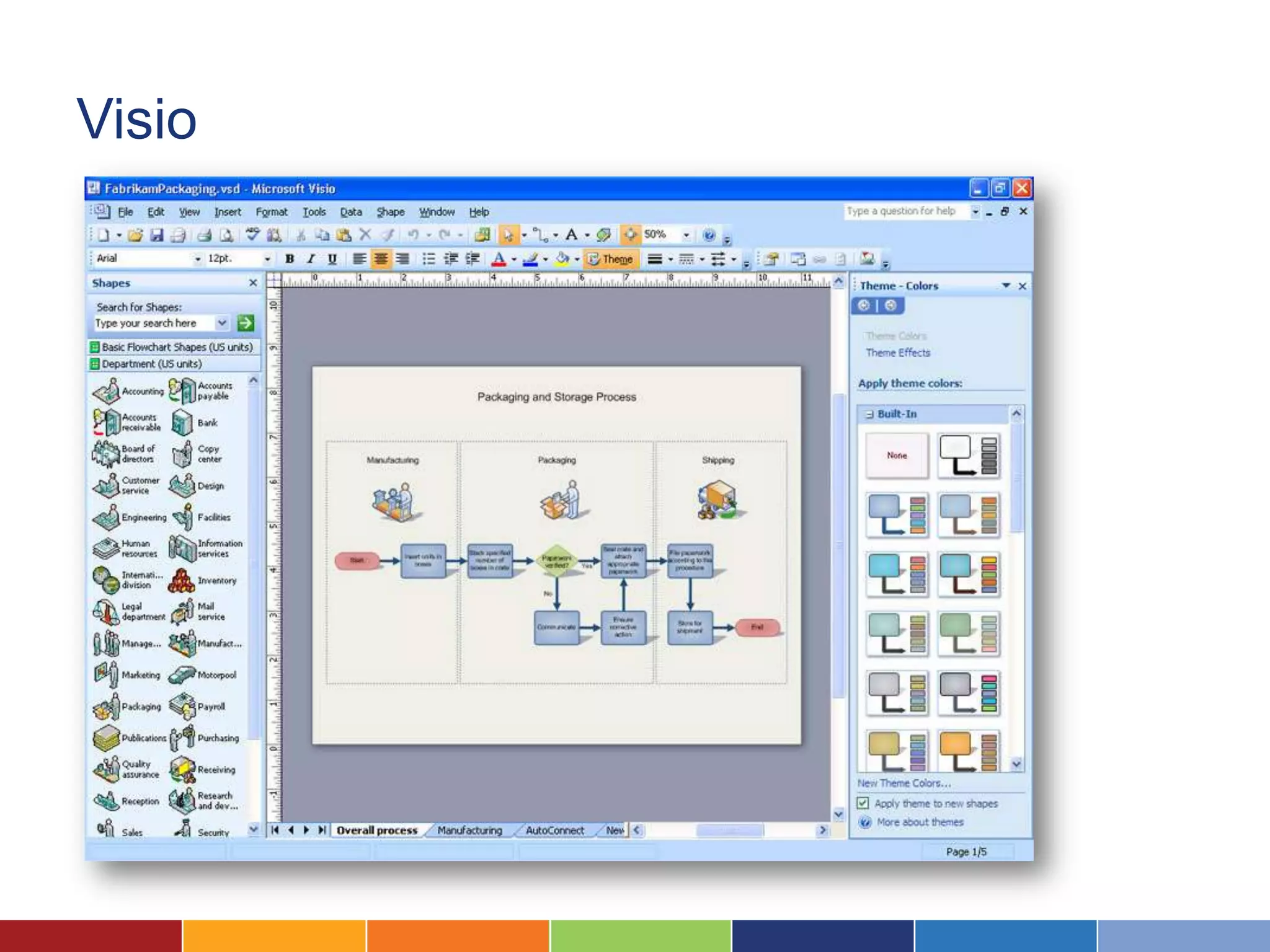Open the 50% zoom dropdown
Image resolution: width=1270 pixels, height=952 pixels.
point(686,235)
